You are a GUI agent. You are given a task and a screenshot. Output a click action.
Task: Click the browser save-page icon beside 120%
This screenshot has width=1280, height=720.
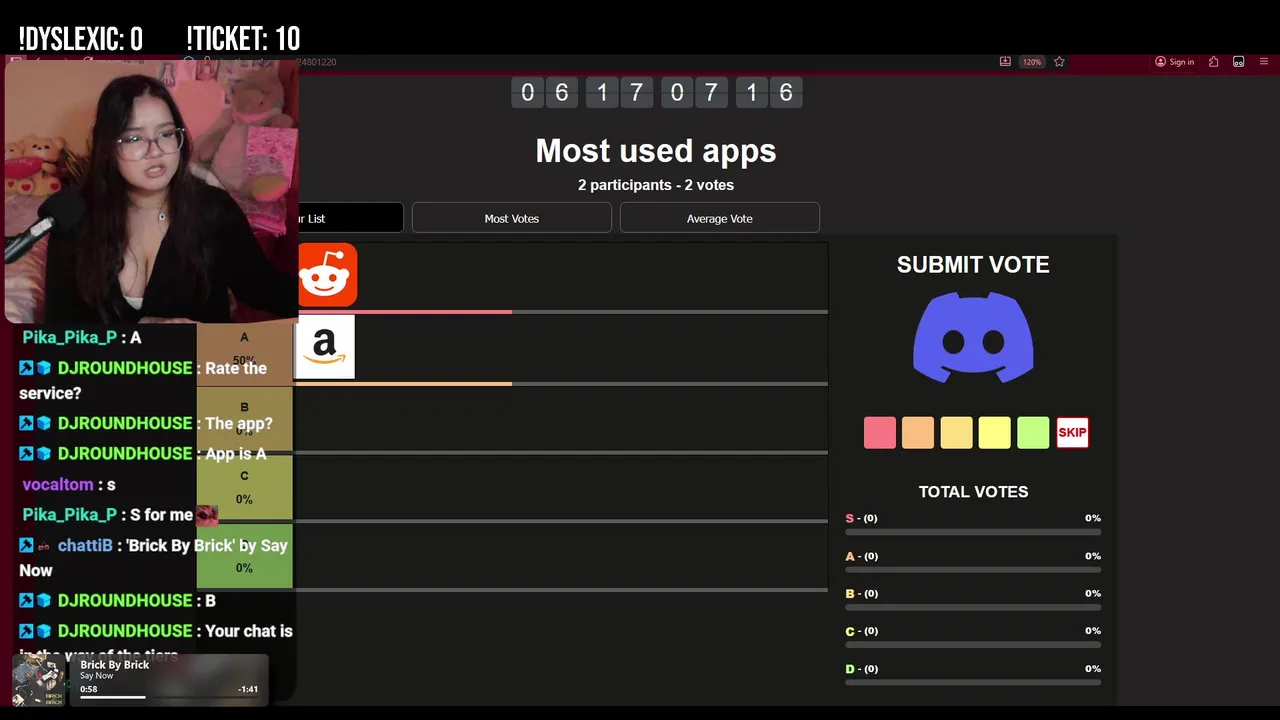[1005, 62]
